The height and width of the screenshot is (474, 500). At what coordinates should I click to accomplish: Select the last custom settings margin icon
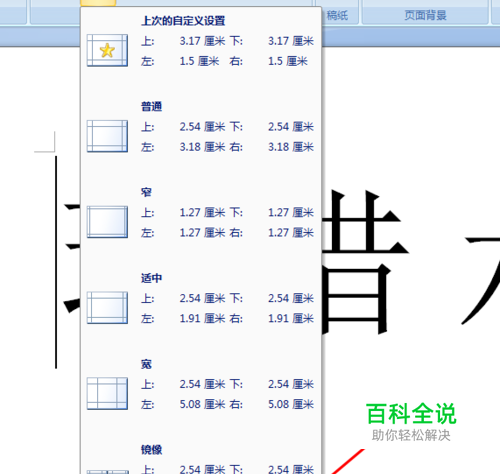(107, 50)
